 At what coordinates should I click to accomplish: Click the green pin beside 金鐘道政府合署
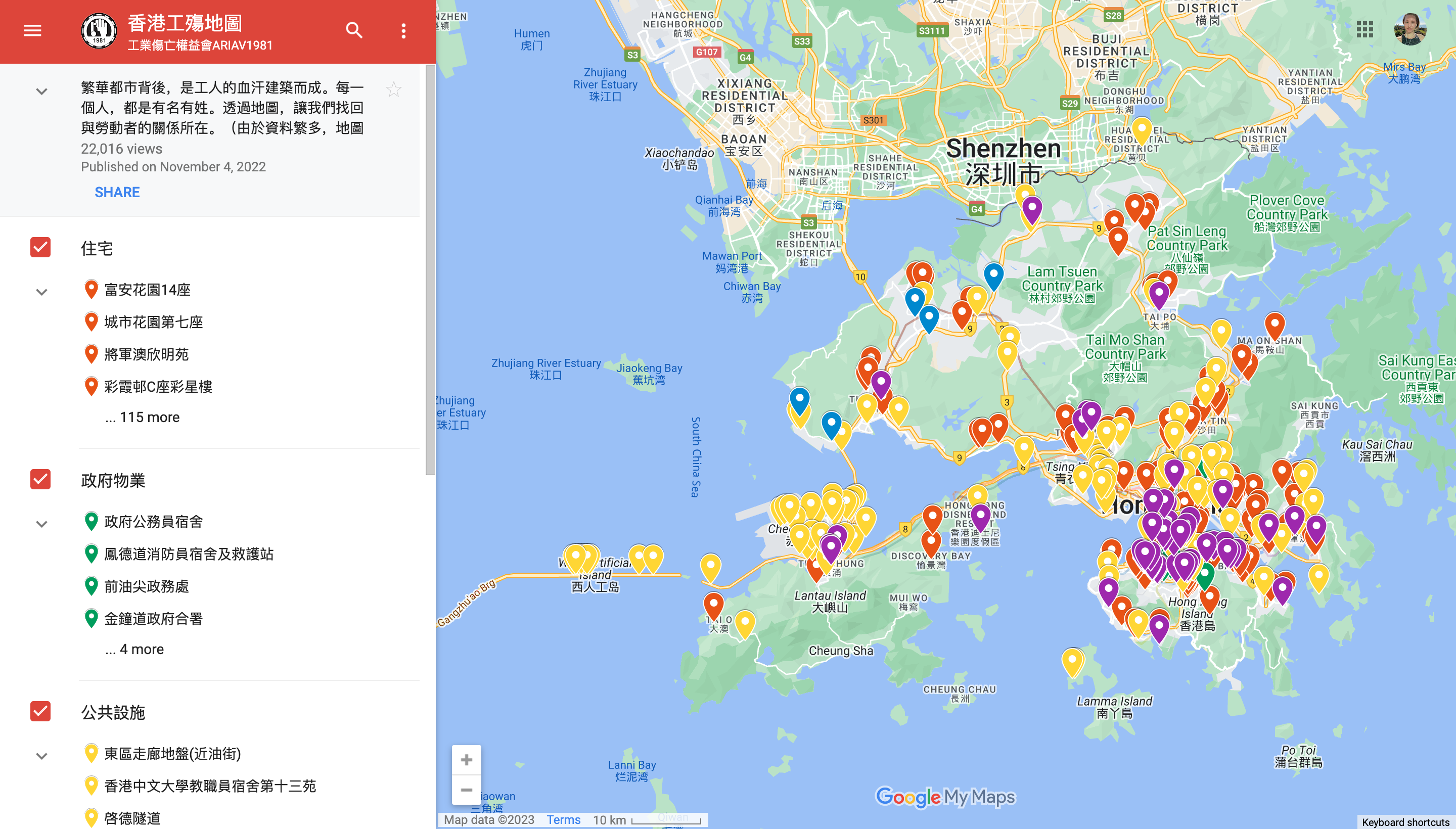(x=90, y=618)
